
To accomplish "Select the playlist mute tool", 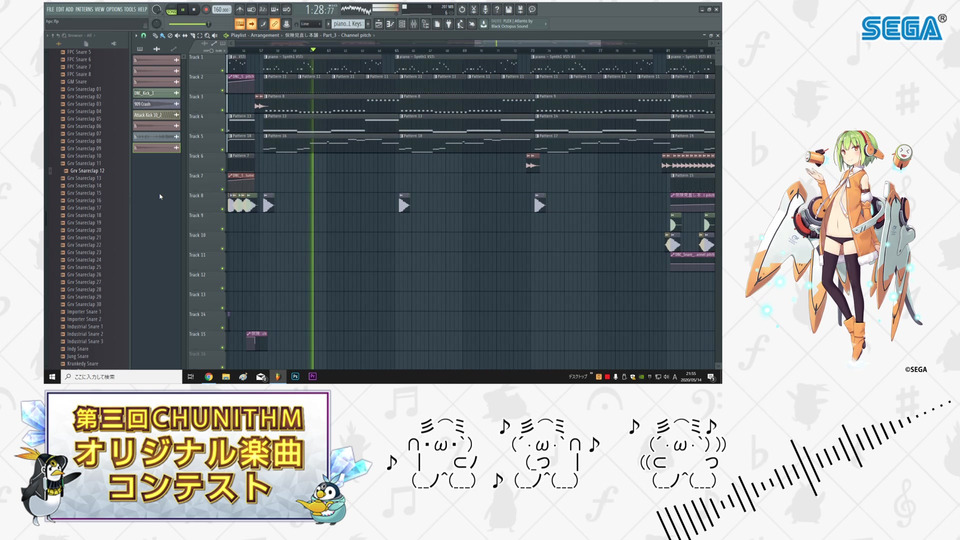I will [x=178, y=36].
